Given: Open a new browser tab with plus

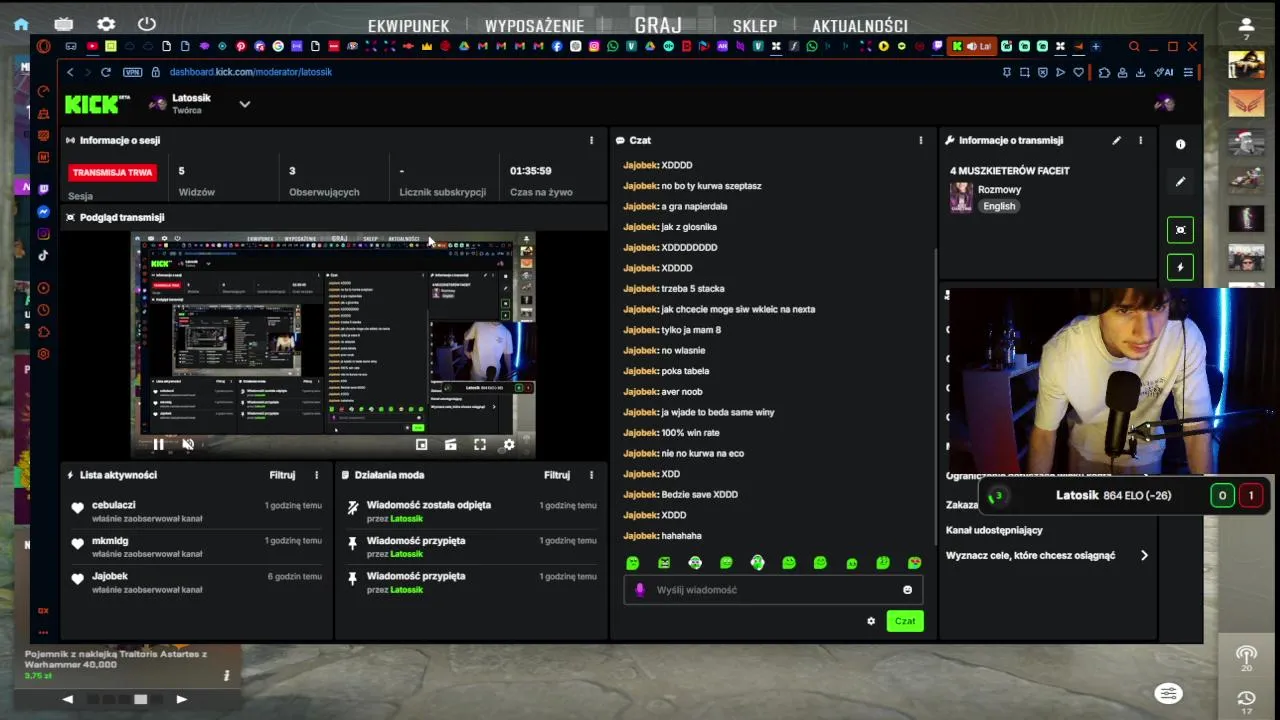Looking at the screenshot, I should (1096, 46).
